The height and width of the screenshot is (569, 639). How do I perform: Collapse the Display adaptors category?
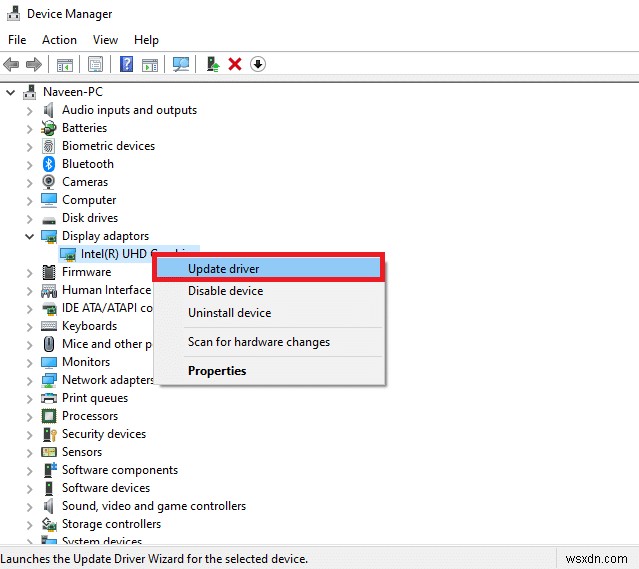coord(29,236)
